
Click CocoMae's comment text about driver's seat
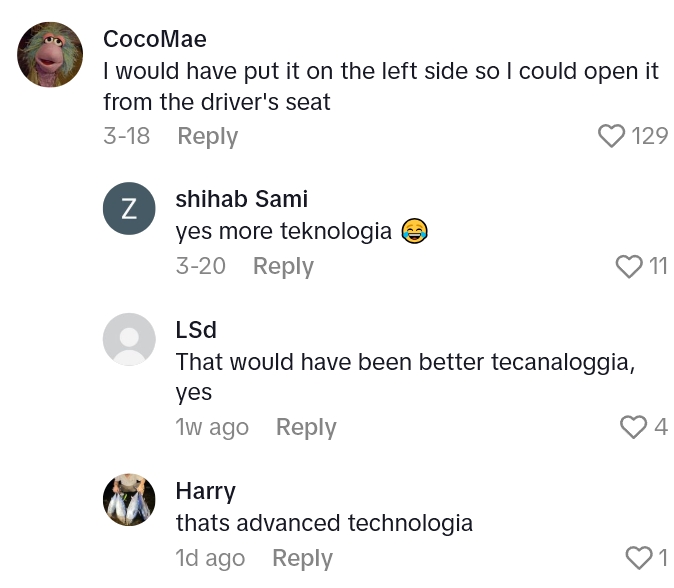[380, 87]
